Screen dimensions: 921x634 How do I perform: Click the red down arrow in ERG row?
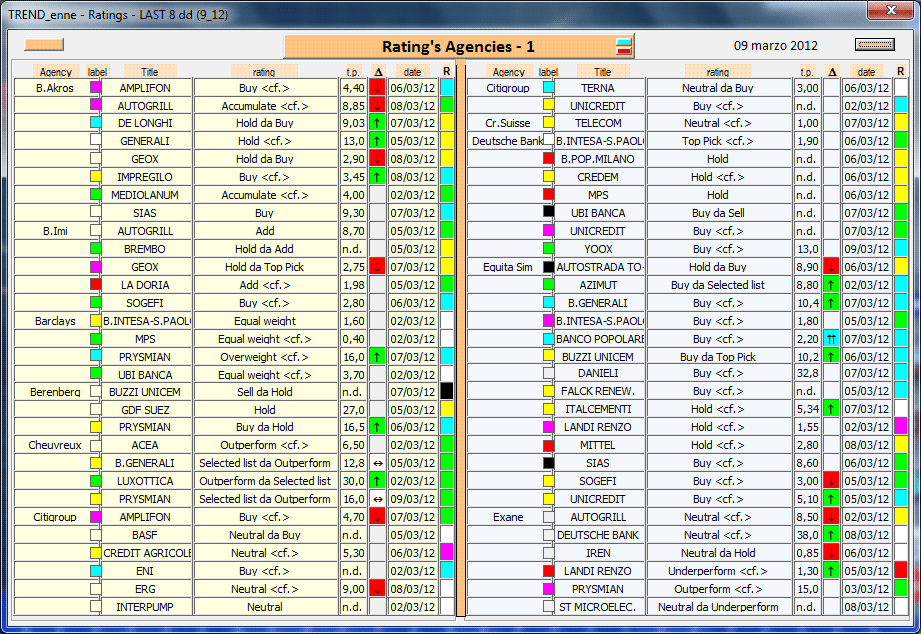[x=378, y=589]
